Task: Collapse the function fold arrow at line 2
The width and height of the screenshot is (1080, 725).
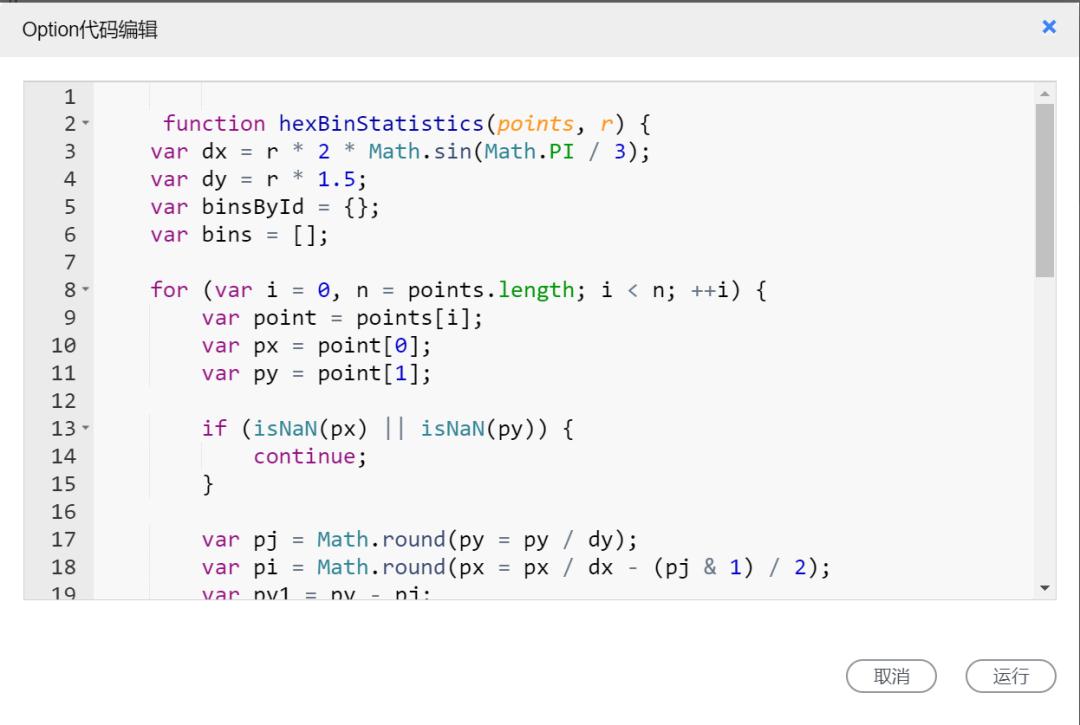Action: tap(86, 123)
